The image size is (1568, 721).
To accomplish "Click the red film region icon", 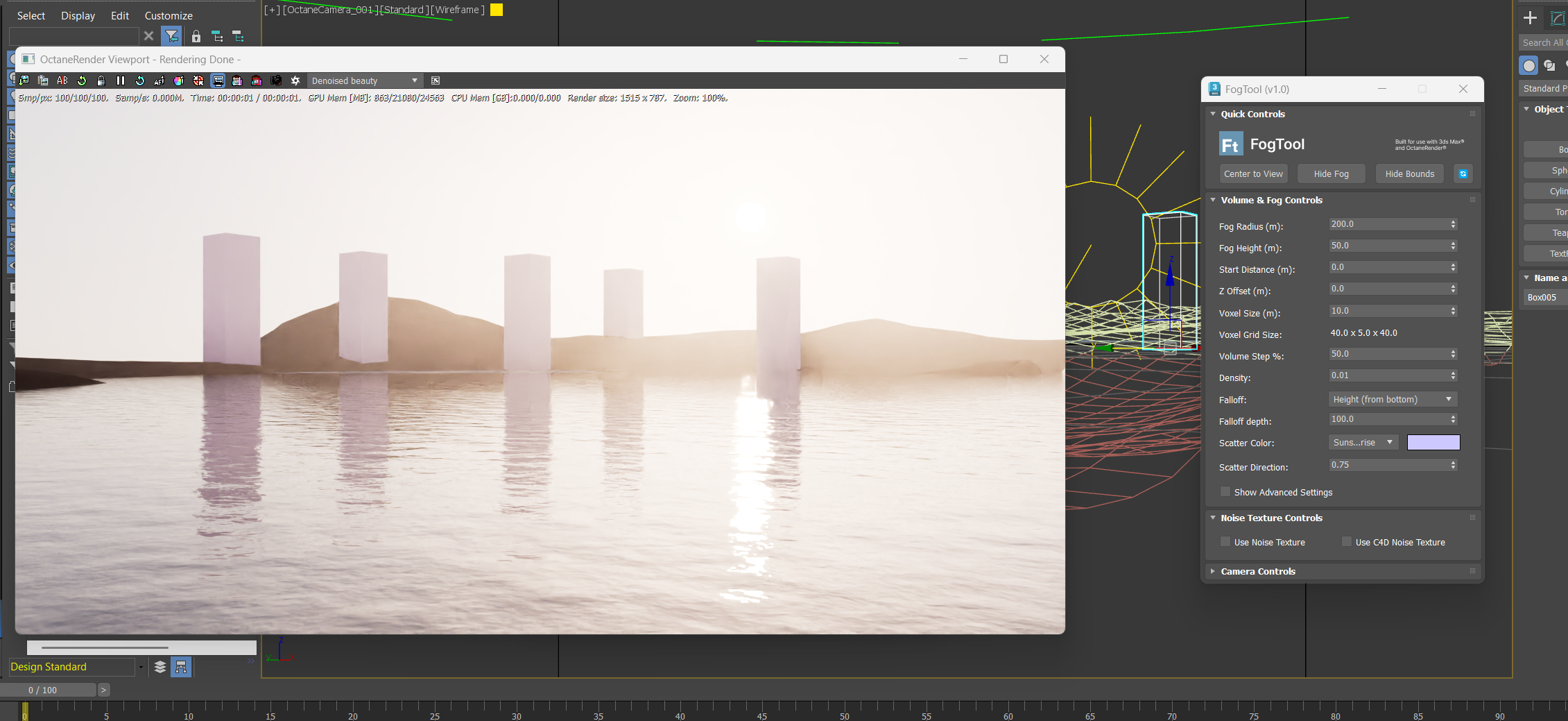I will pyautogui.click(x=257, y=80).
